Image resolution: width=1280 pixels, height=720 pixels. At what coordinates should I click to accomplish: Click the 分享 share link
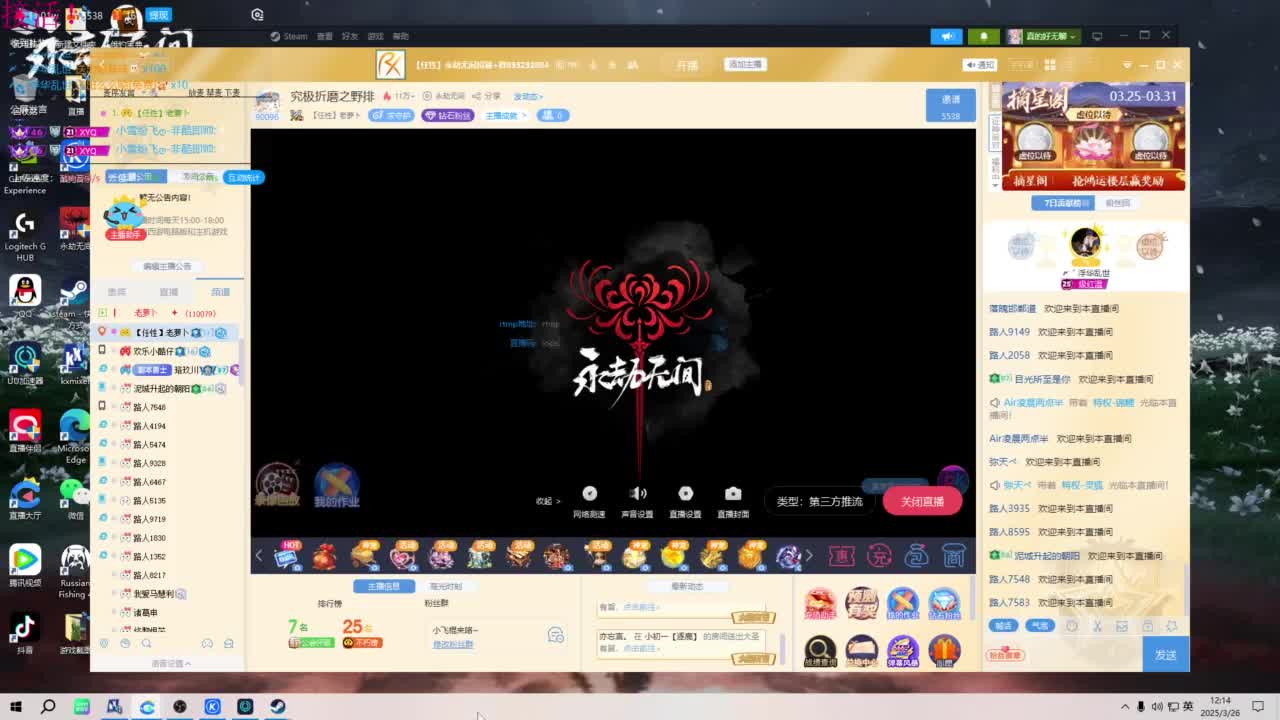tap(488, 96)
